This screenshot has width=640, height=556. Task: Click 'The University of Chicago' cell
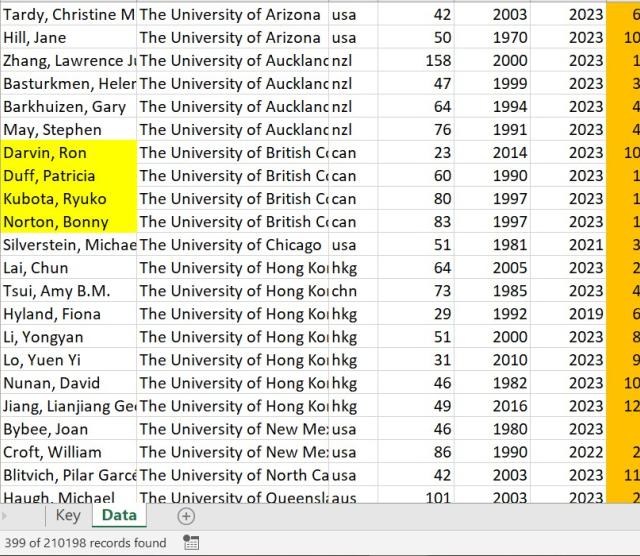tap(233, 245)
